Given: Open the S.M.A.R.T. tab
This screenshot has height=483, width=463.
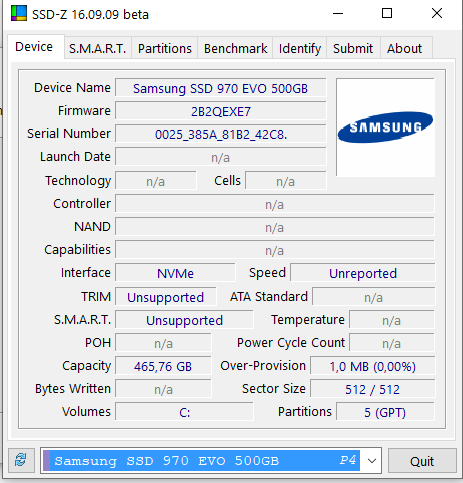Looking at the screenshot, I should coord(98,49).
